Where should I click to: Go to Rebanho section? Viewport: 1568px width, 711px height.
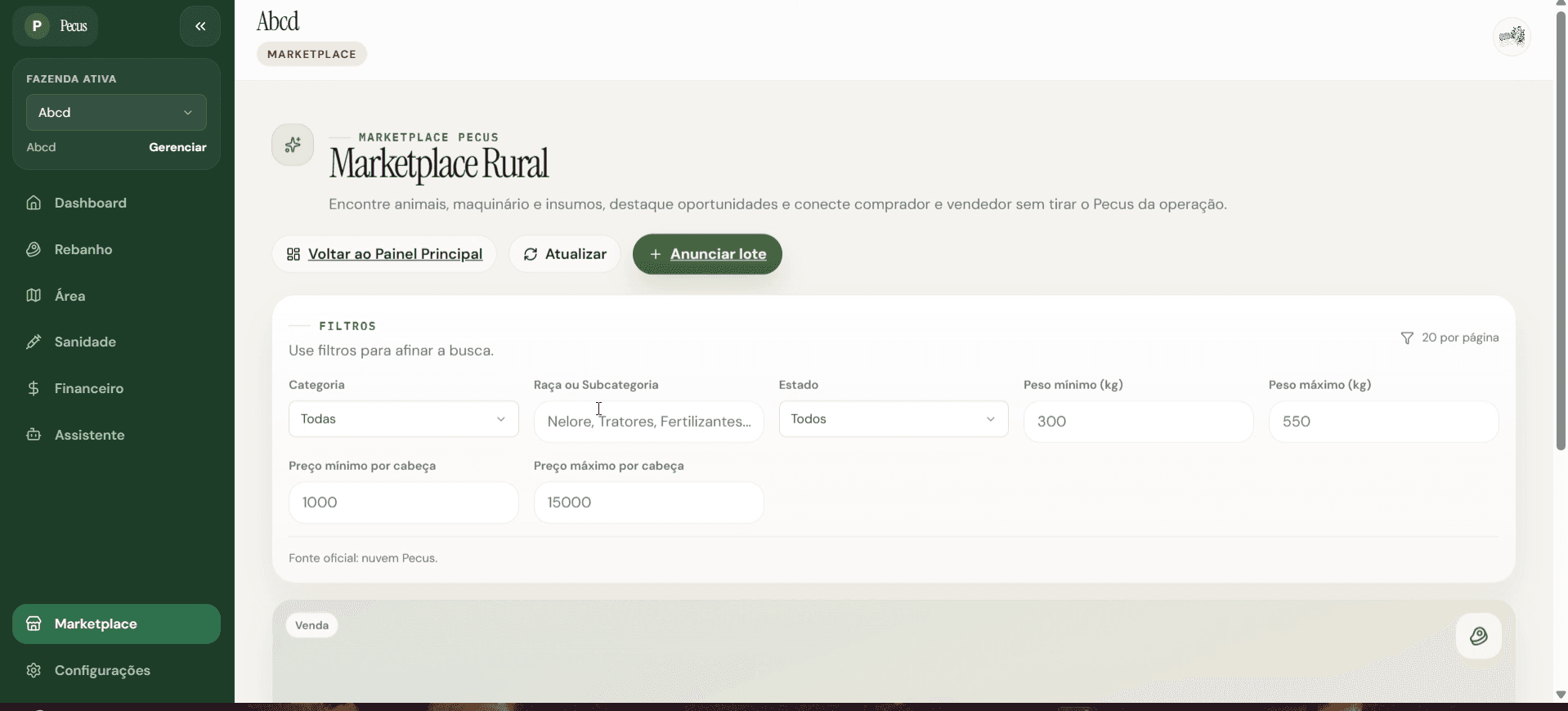tap(116, 249)
